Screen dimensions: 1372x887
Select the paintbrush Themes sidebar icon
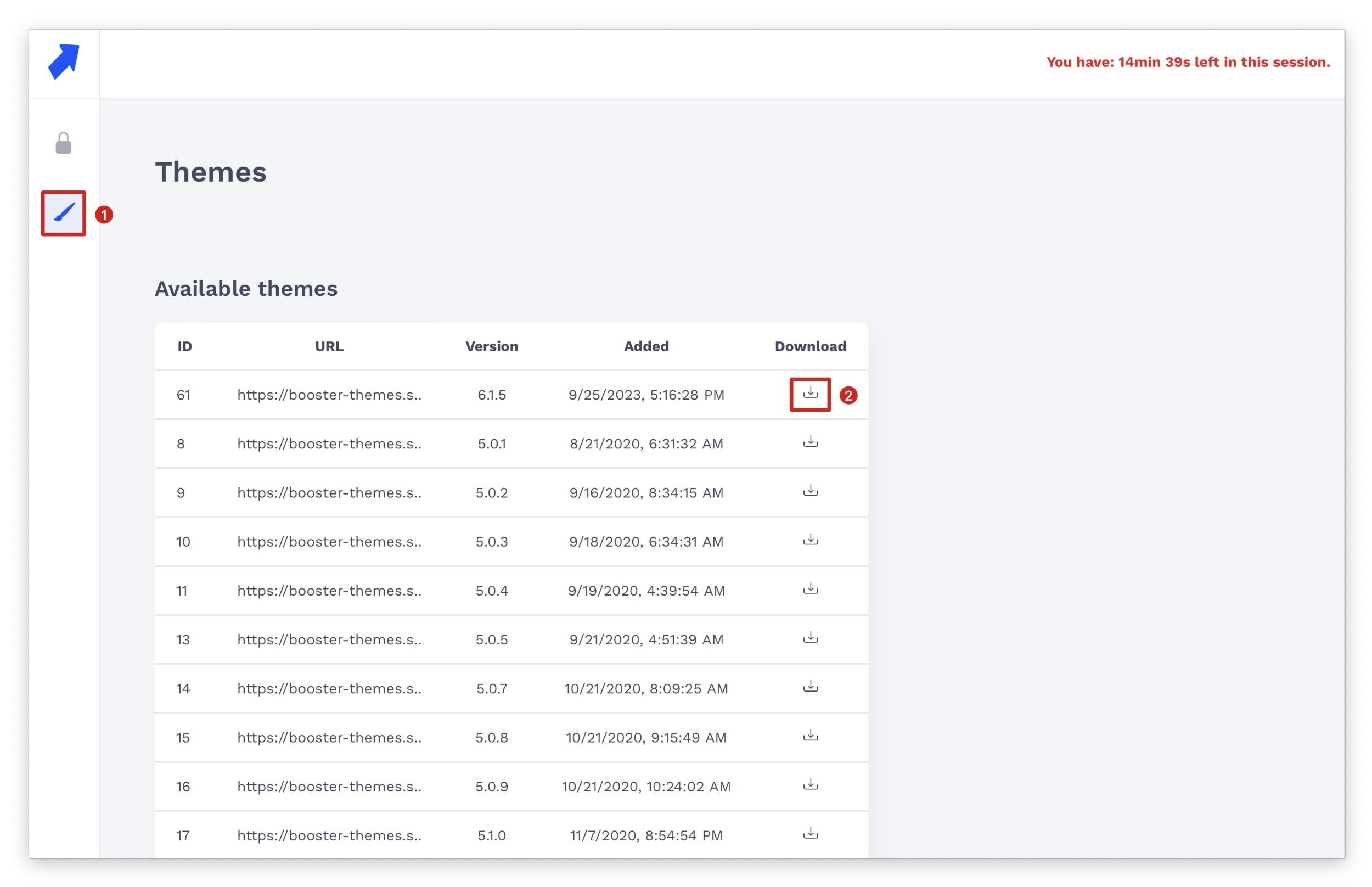click(x=63, y=213)
